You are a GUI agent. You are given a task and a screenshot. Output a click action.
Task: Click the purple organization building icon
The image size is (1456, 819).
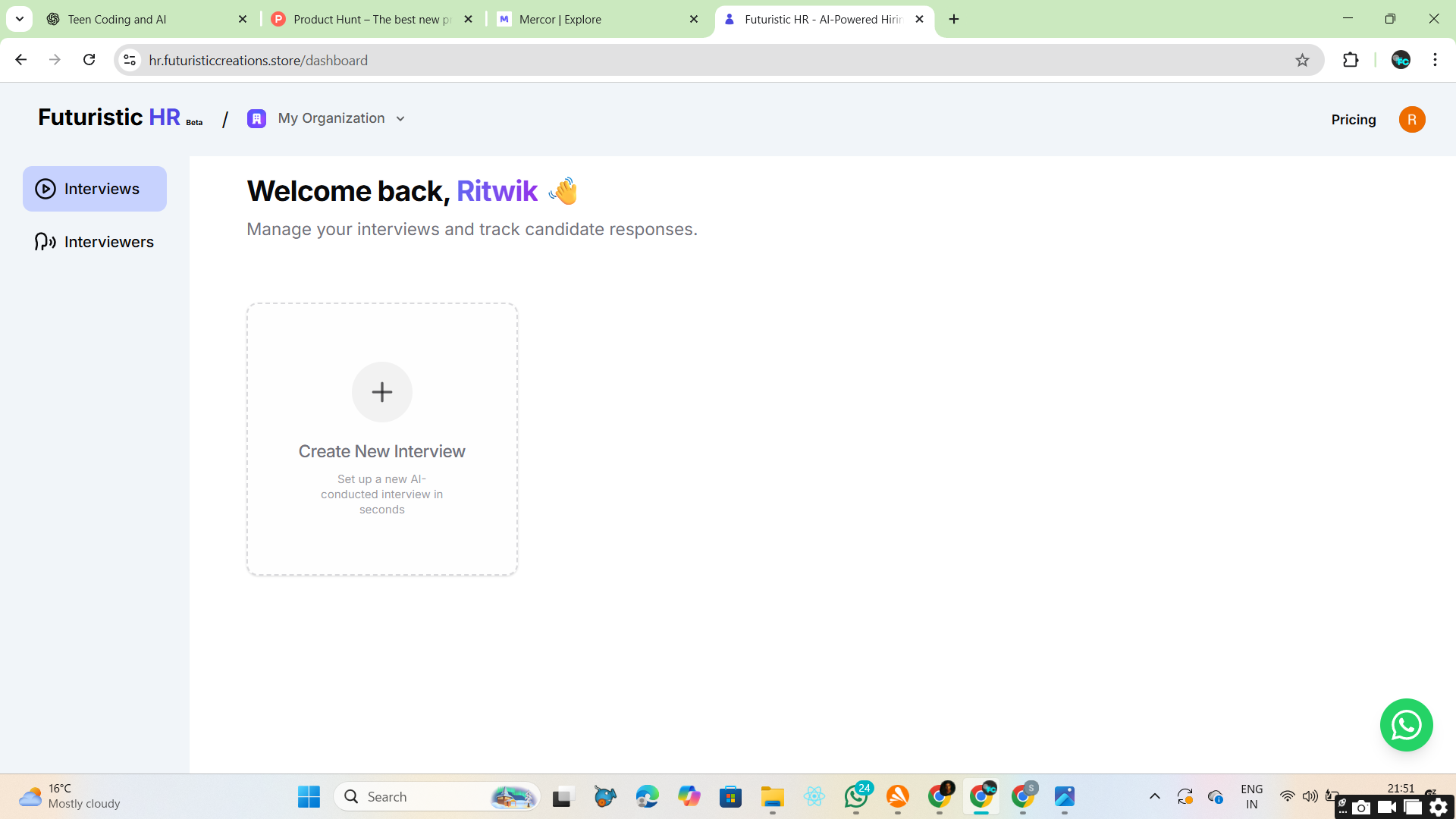256,118
